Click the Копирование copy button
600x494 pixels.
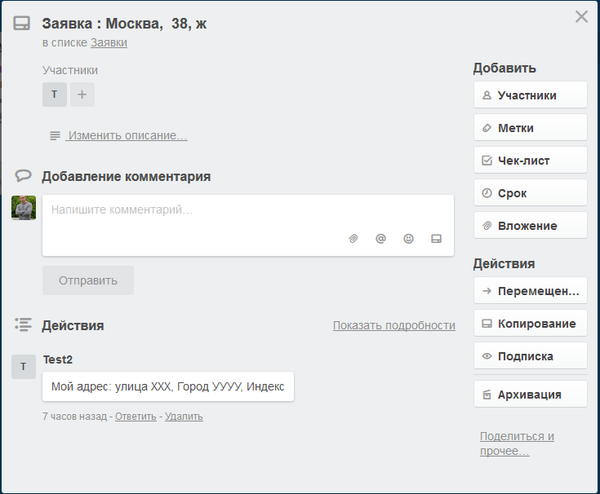pos(530,324)
